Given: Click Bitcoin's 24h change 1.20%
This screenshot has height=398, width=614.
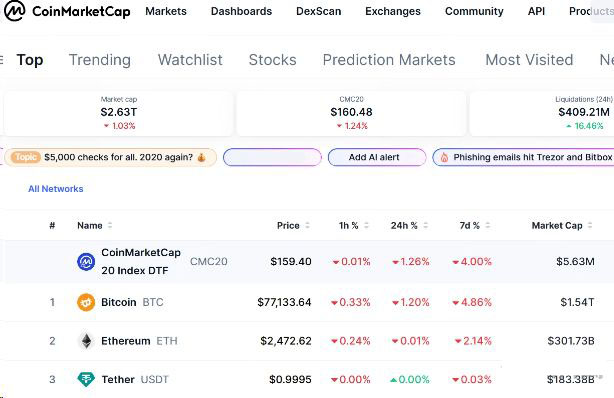Looking at the screenshot, I should (411, 302).
